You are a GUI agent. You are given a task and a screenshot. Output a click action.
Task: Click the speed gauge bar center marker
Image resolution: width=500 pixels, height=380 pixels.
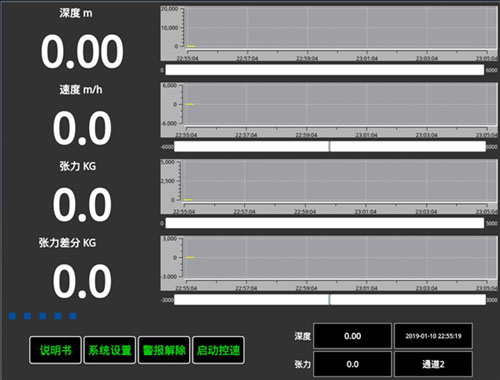pyautogui.click(x=330, y=146)
